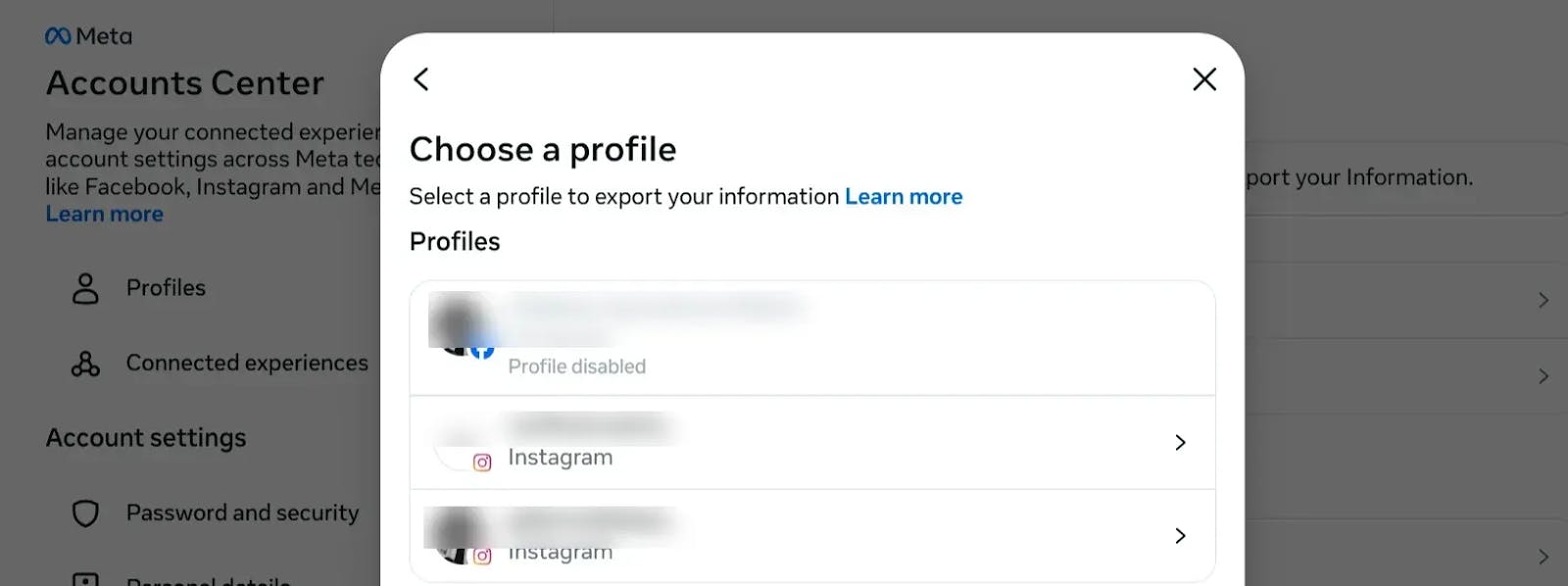Click the Instagram badge on the bottom profile
Screen dimensions: 1568x586
pyautogui.click(x=482, y=556)
